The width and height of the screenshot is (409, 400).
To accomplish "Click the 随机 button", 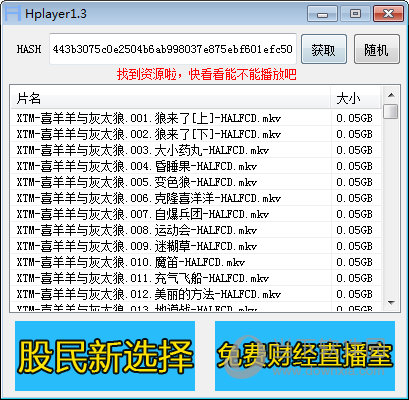I will pyautogui.click(x=377, y=49).
